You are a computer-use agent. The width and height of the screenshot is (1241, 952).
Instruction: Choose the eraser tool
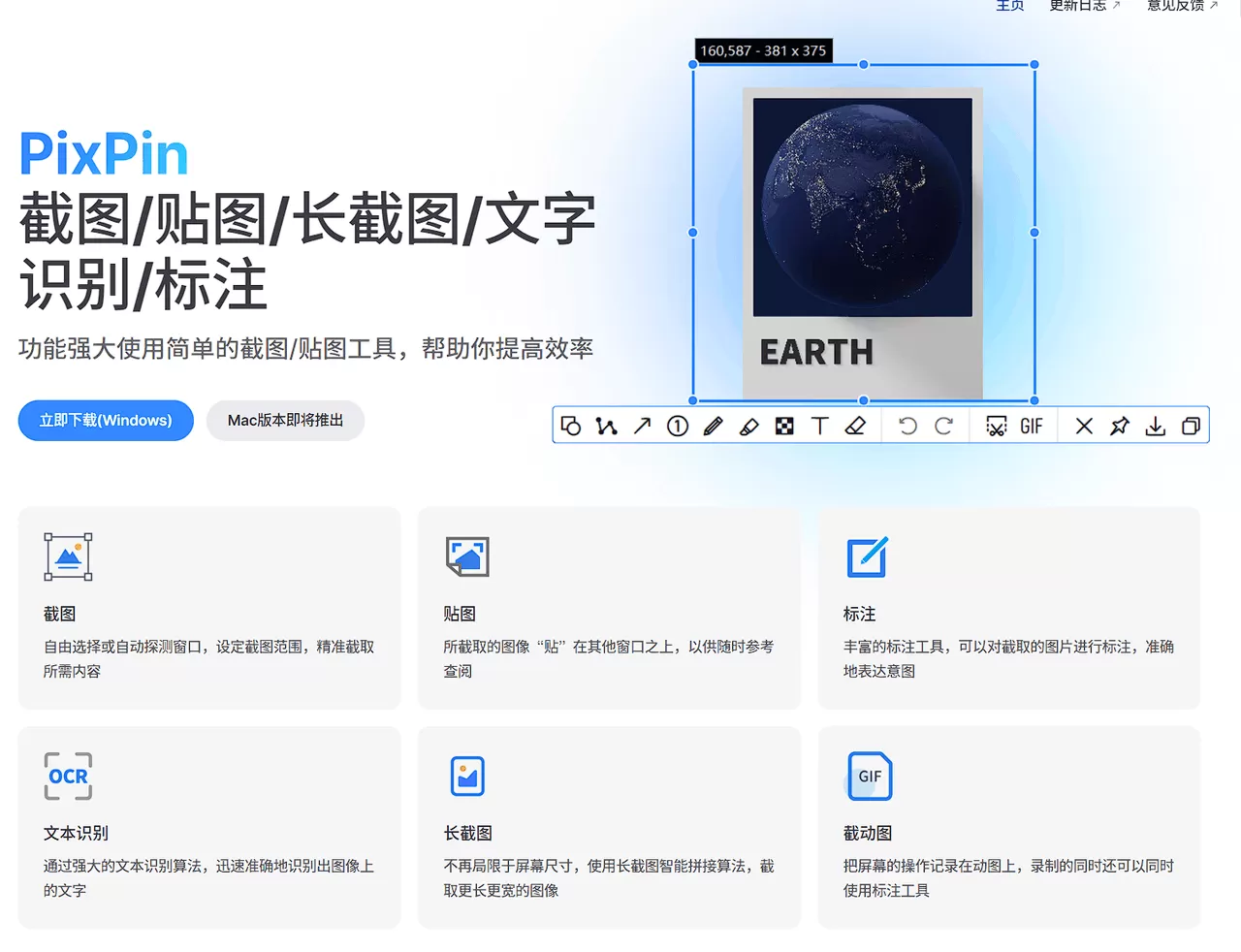click(855, 425)
